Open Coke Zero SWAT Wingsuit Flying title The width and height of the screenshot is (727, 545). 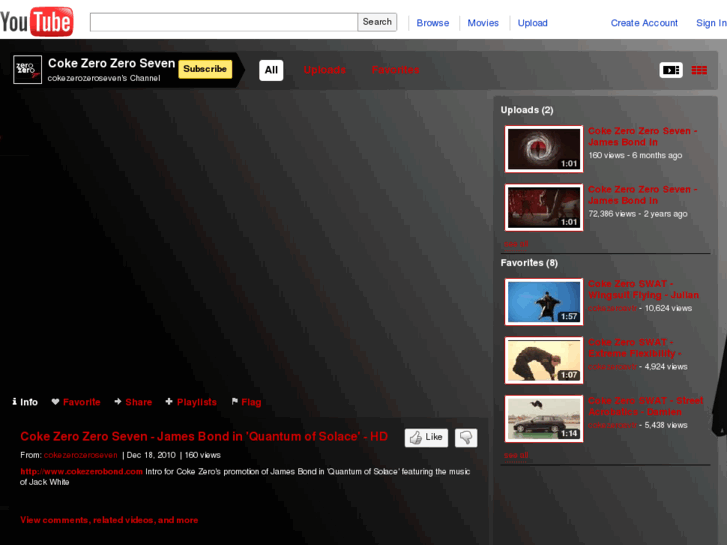(x=644, y=289)
